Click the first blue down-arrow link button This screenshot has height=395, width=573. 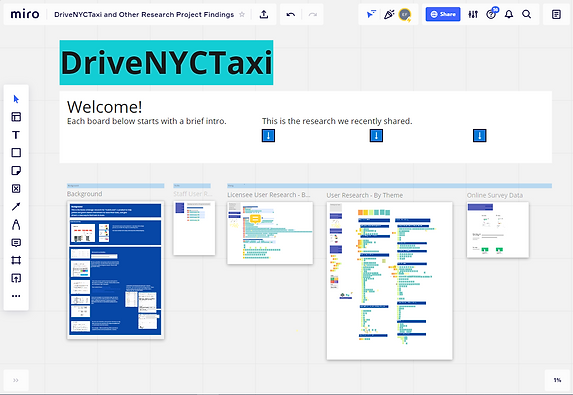268,136
